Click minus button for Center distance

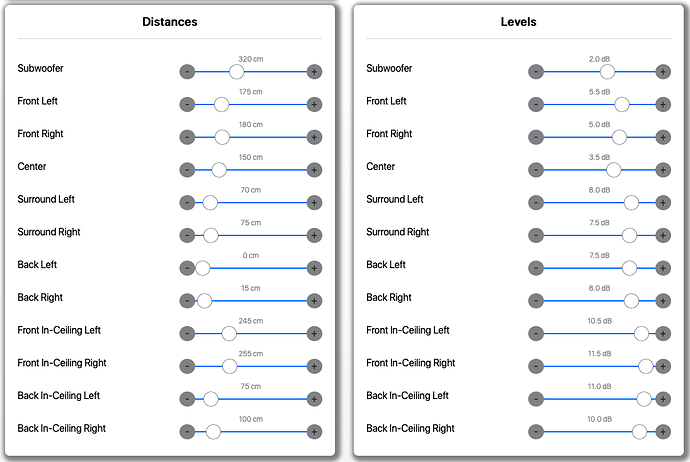click(x=187, y=170)
